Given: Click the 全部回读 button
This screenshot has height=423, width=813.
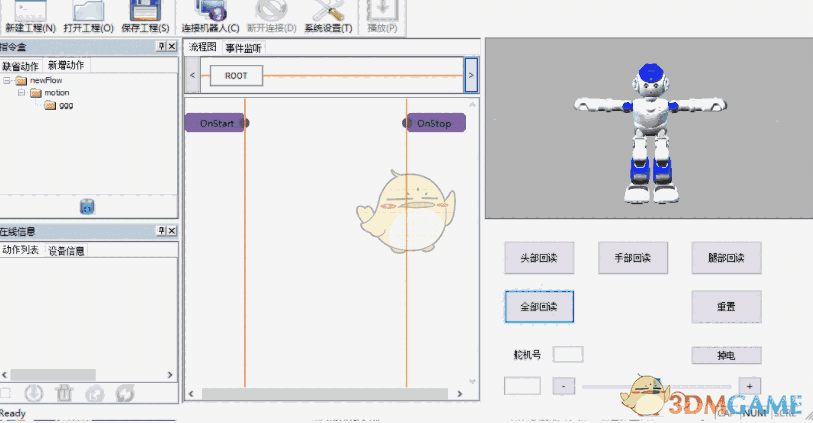Looking at the screenshot, I should 539,306.
